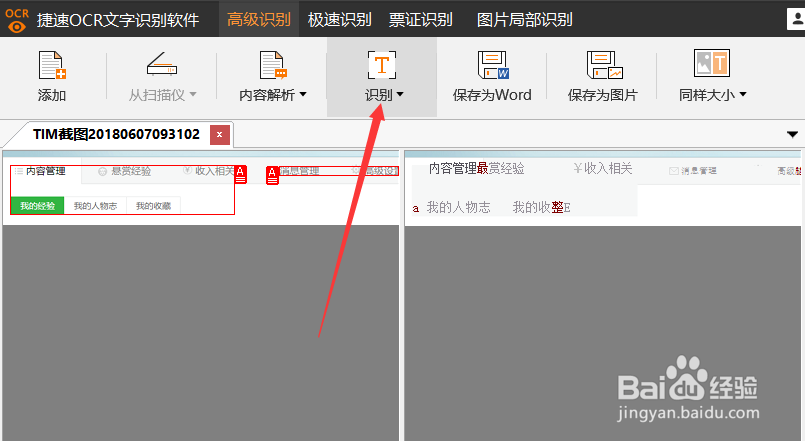Click the 保存为Word label
This screenshot has width=805, height=441.
click(x=492, y=95)
